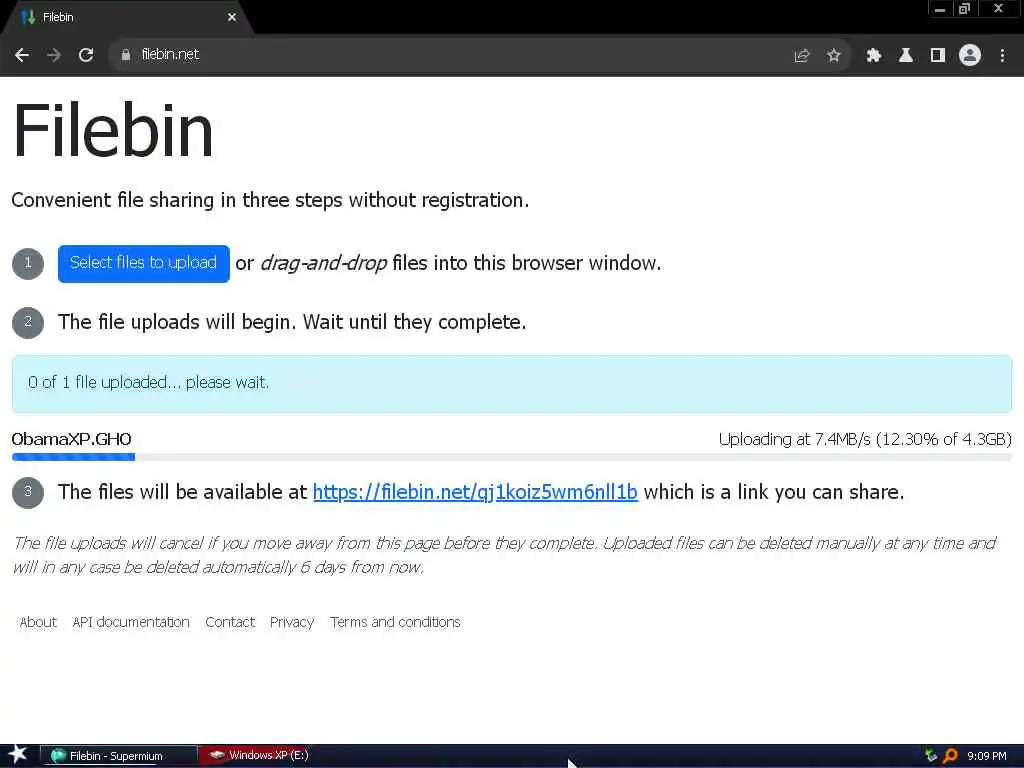Click the browser forward arrow

[x=54, y=55]
